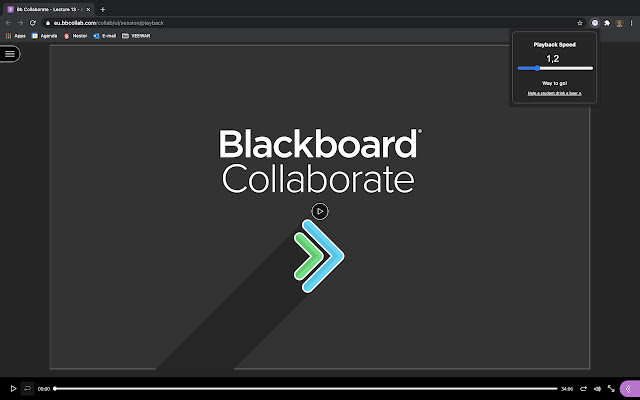This screenshot has width=640, height=400.
Task: Close the Bb Collaborate browser tab
Action: (88, 9)
